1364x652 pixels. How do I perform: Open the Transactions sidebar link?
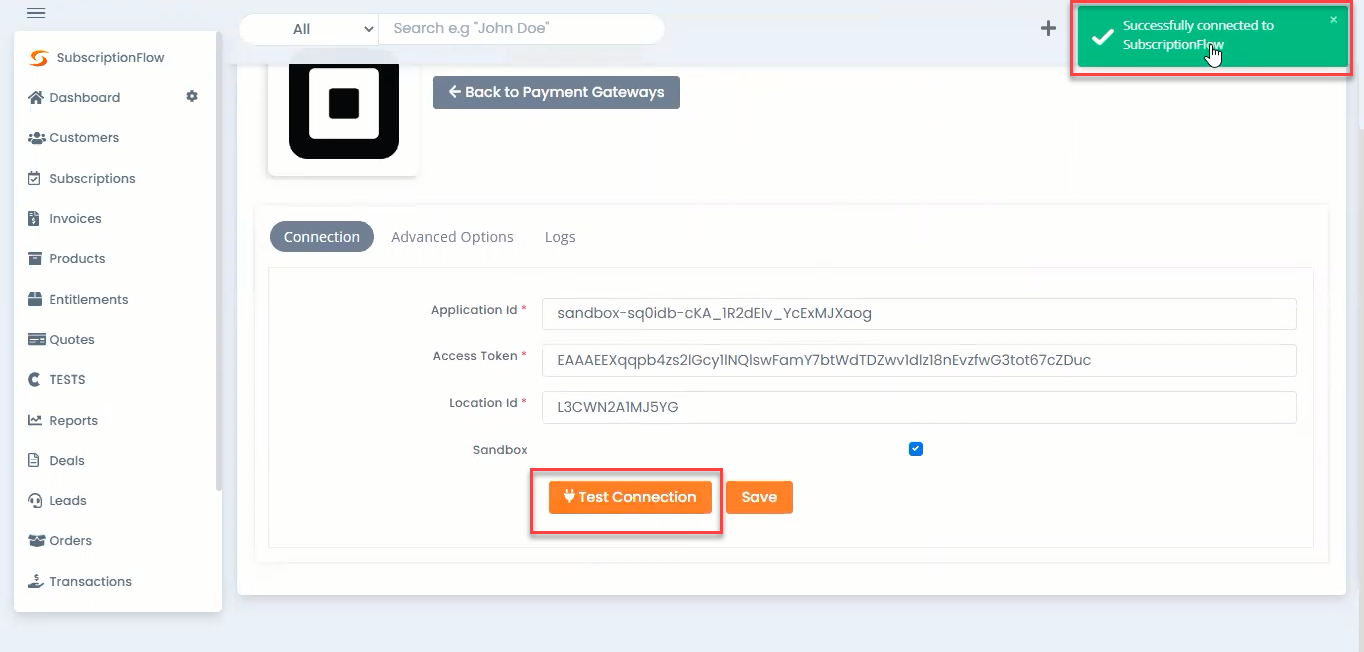tap(90, 581)
